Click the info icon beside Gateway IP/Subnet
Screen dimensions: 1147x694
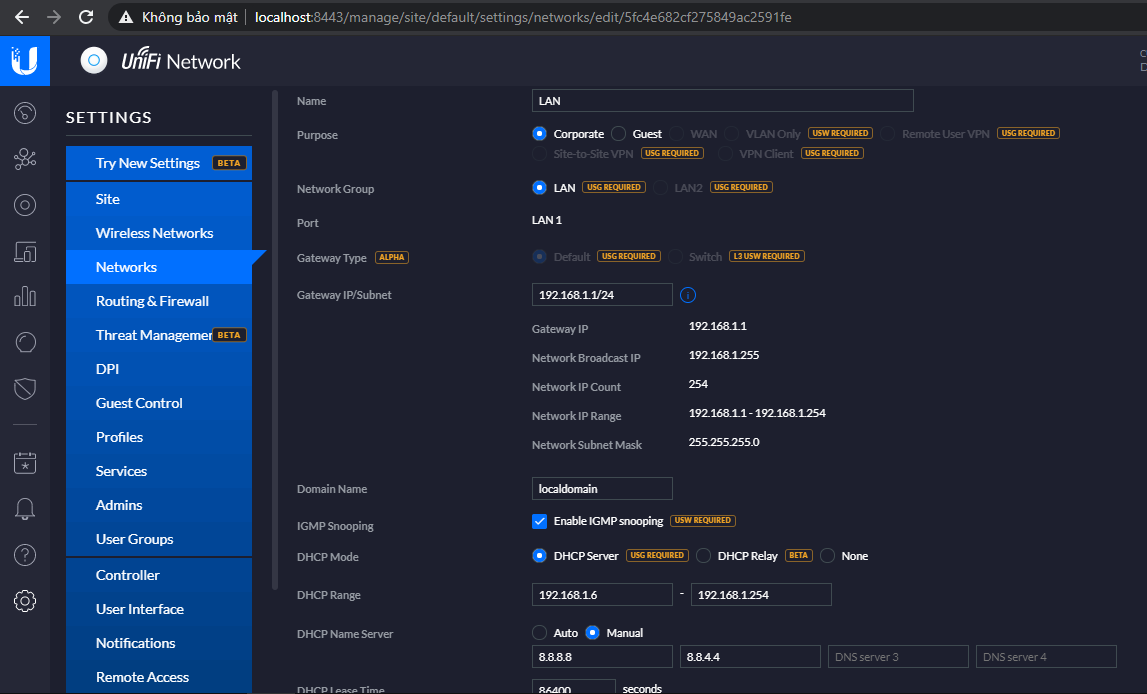click(x=688, y=295)
